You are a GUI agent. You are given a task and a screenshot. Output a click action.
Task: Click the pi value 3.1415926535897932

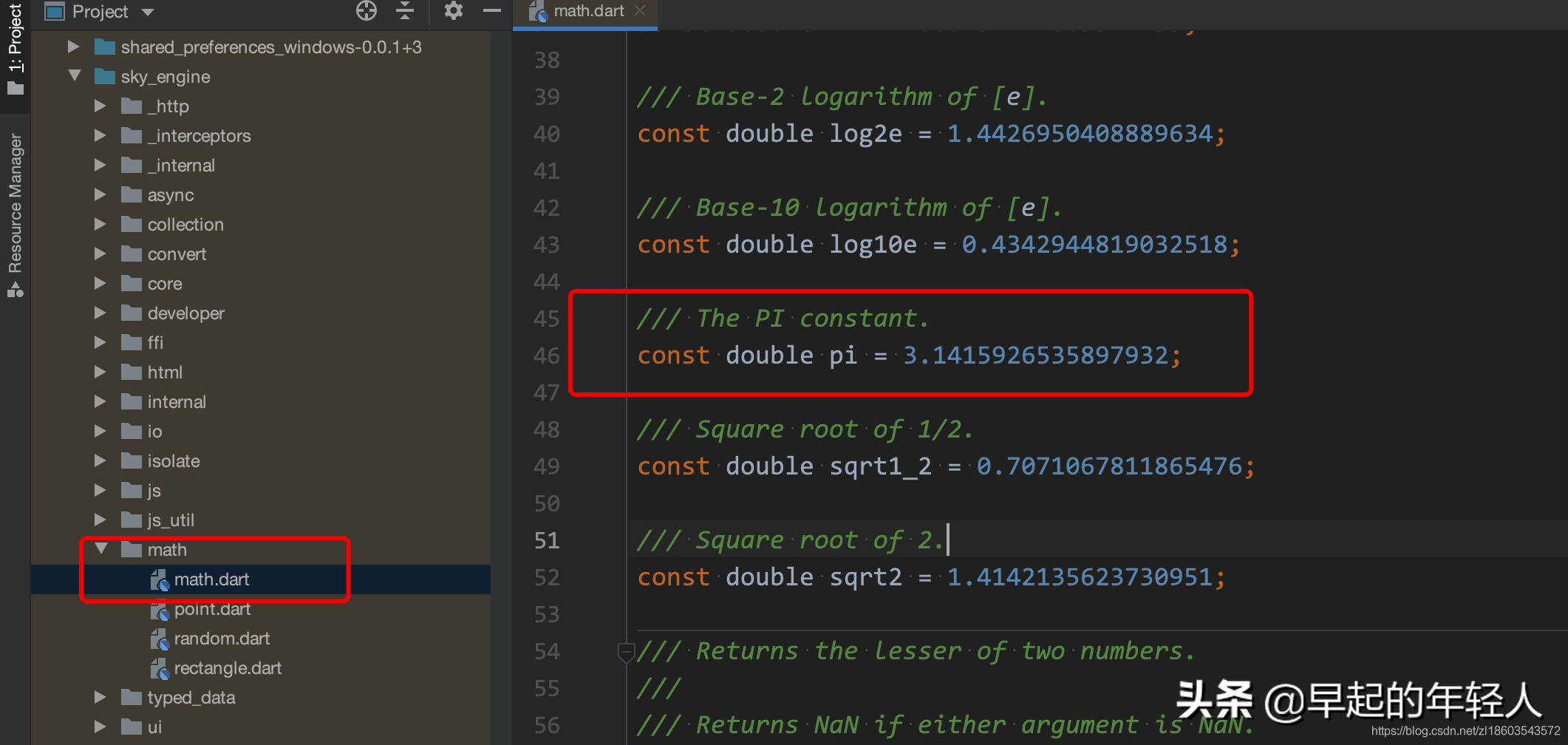(1035, 356)
